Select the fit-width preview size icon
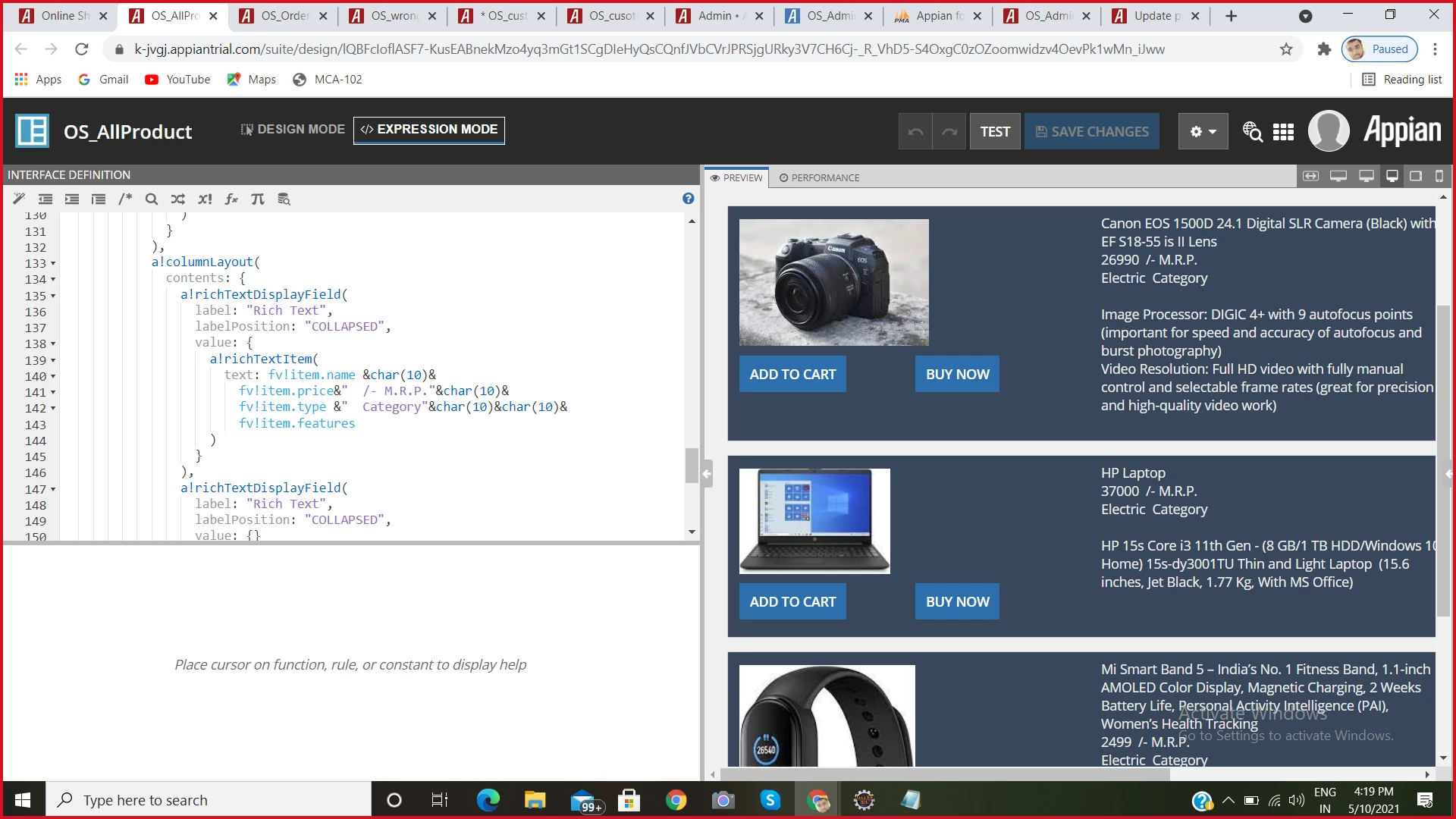 pos(1310,176)
